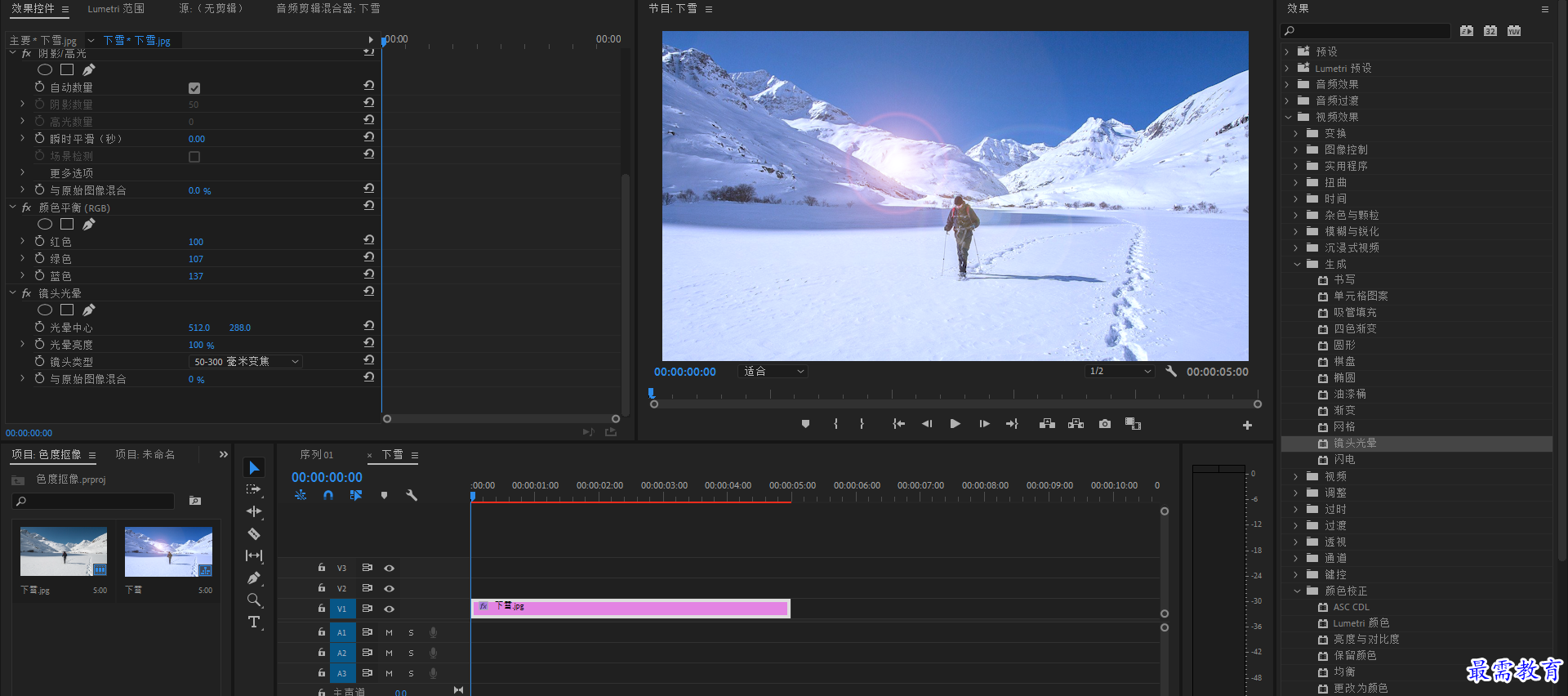
Task: Click the timeline playhead marker
Action: [473, 496]
